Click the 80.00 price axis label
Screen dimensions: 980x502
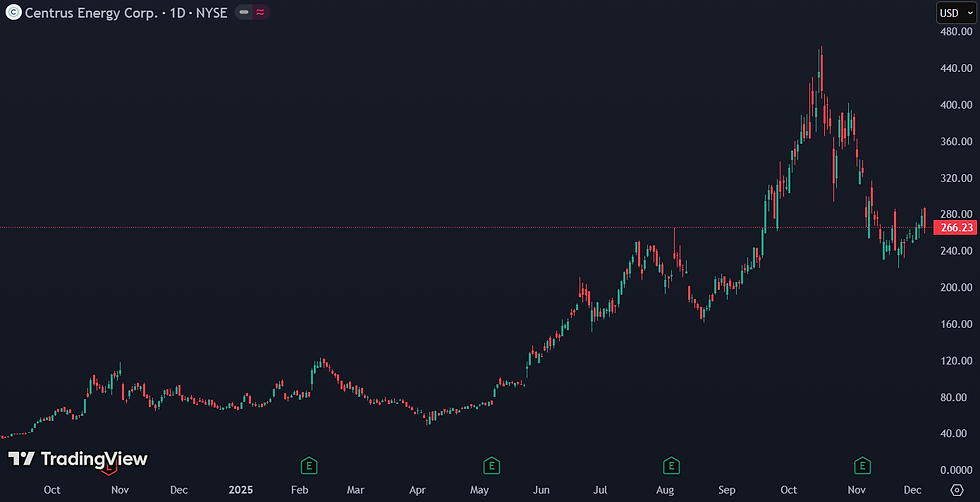click(956, 397)
